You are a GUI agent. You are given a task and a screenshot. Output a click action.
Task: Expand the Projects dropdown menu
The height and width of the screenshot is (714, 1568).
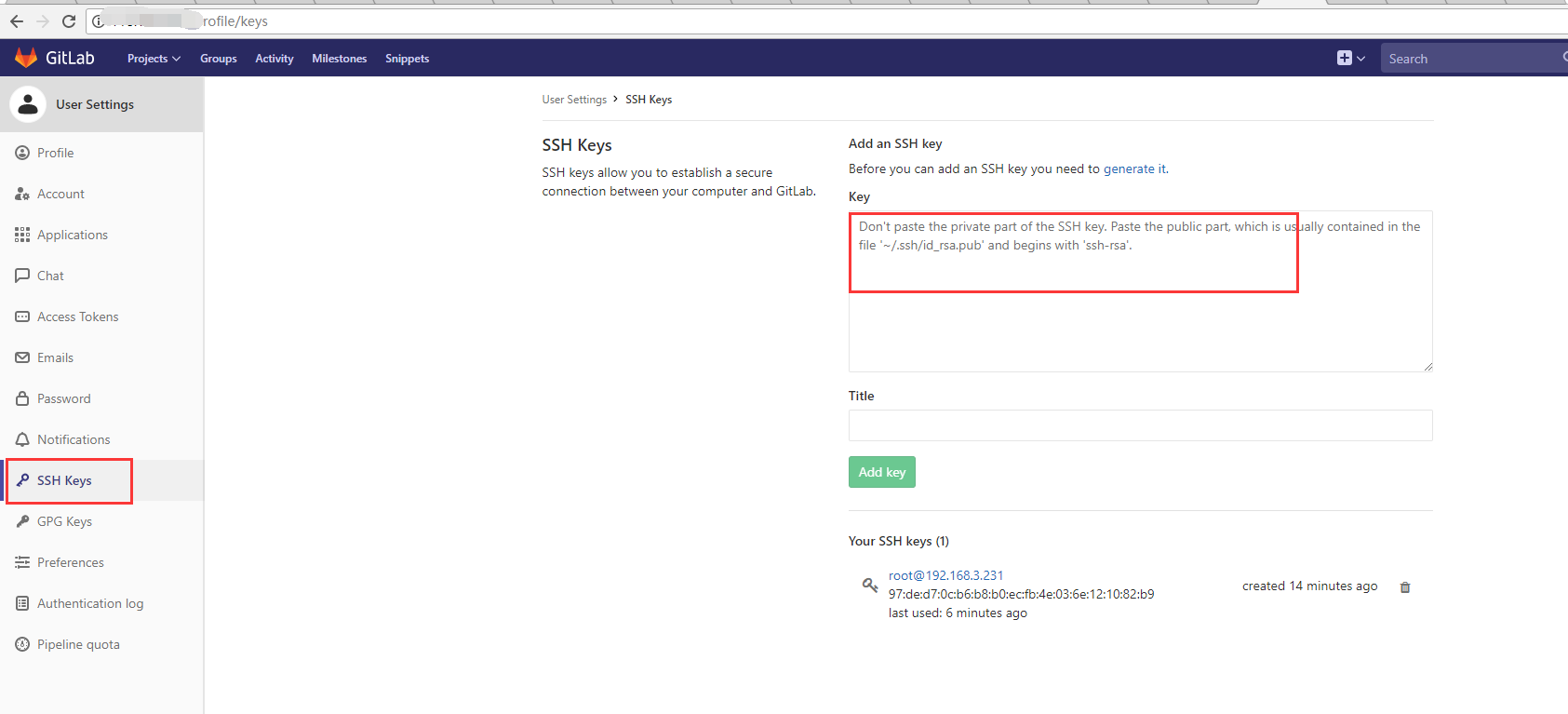click(x=154, y=58)
